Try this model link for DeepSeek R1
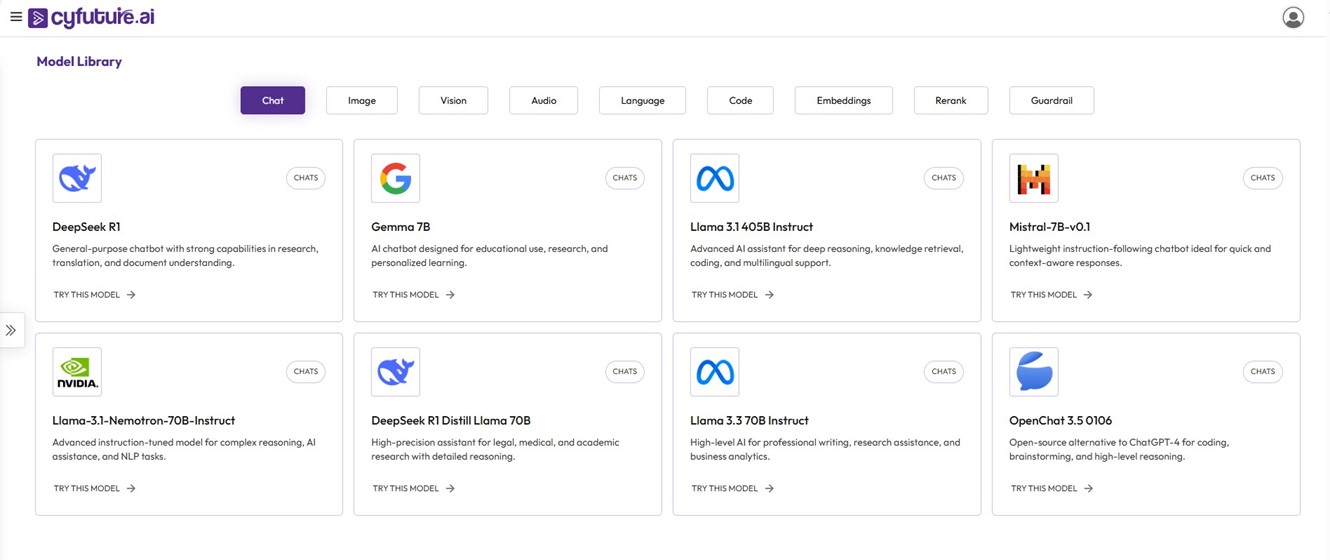 point(94,295)
